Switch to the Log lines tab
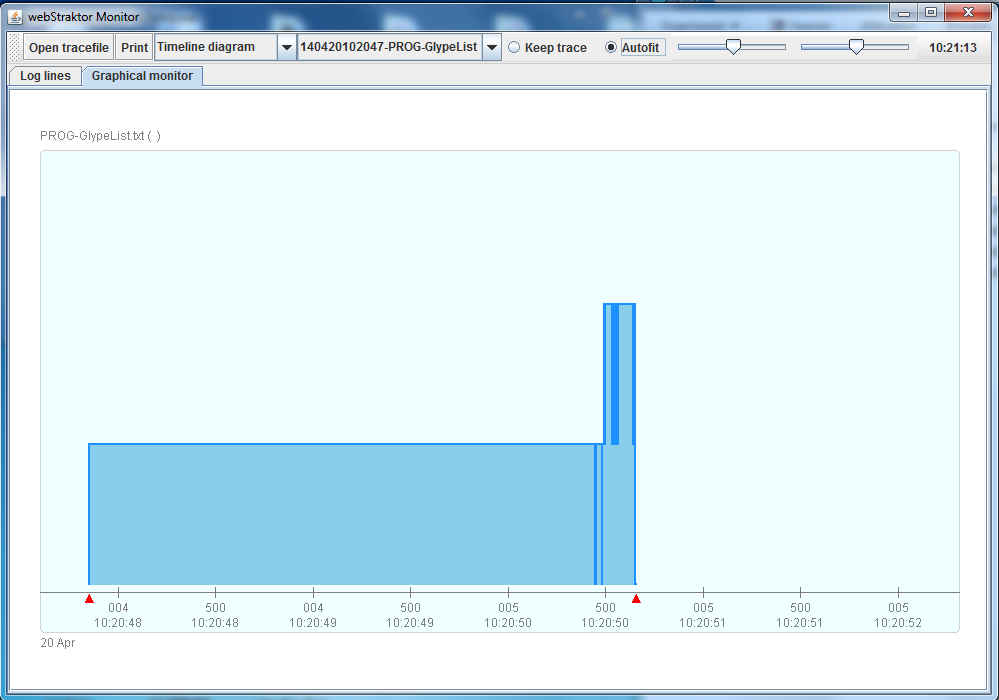999x700 pixels. [44, 75]
